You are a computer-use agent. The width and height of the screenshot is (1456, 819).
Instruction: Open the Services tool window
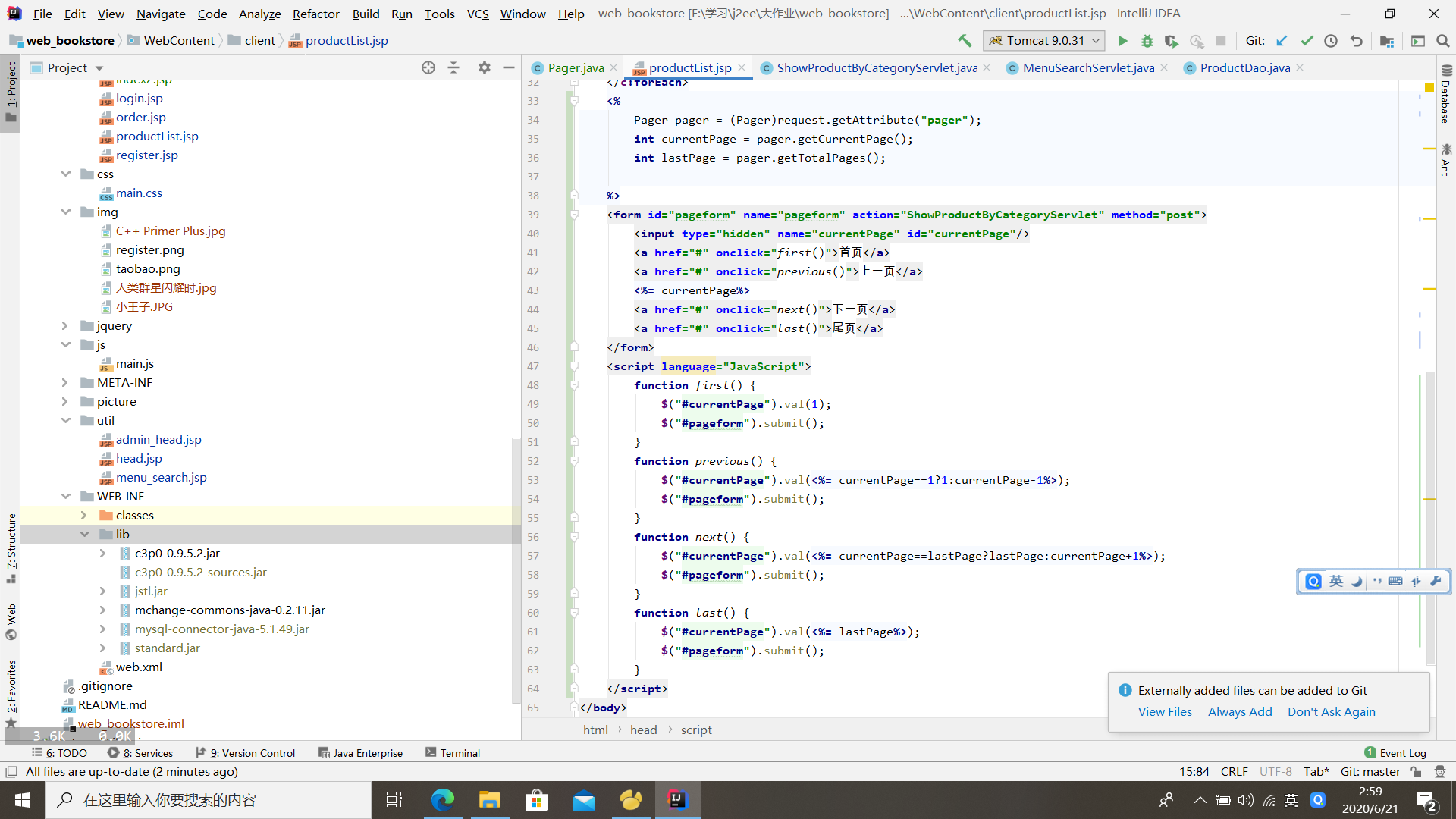coord(140,753)
